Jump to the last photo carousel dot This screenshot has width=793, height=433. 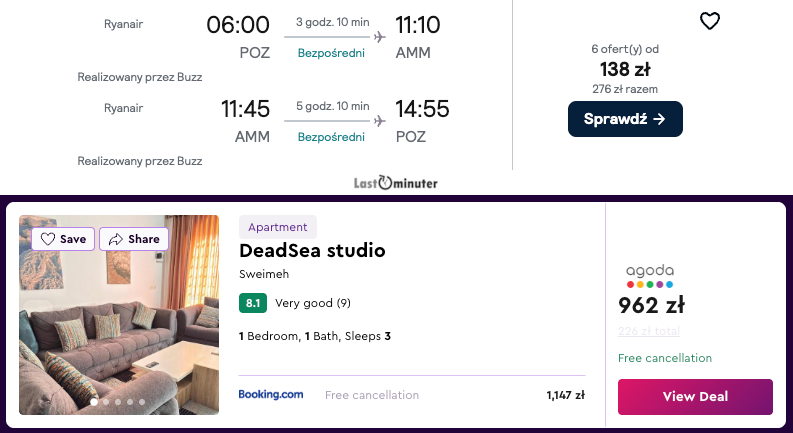pos(142,402)
